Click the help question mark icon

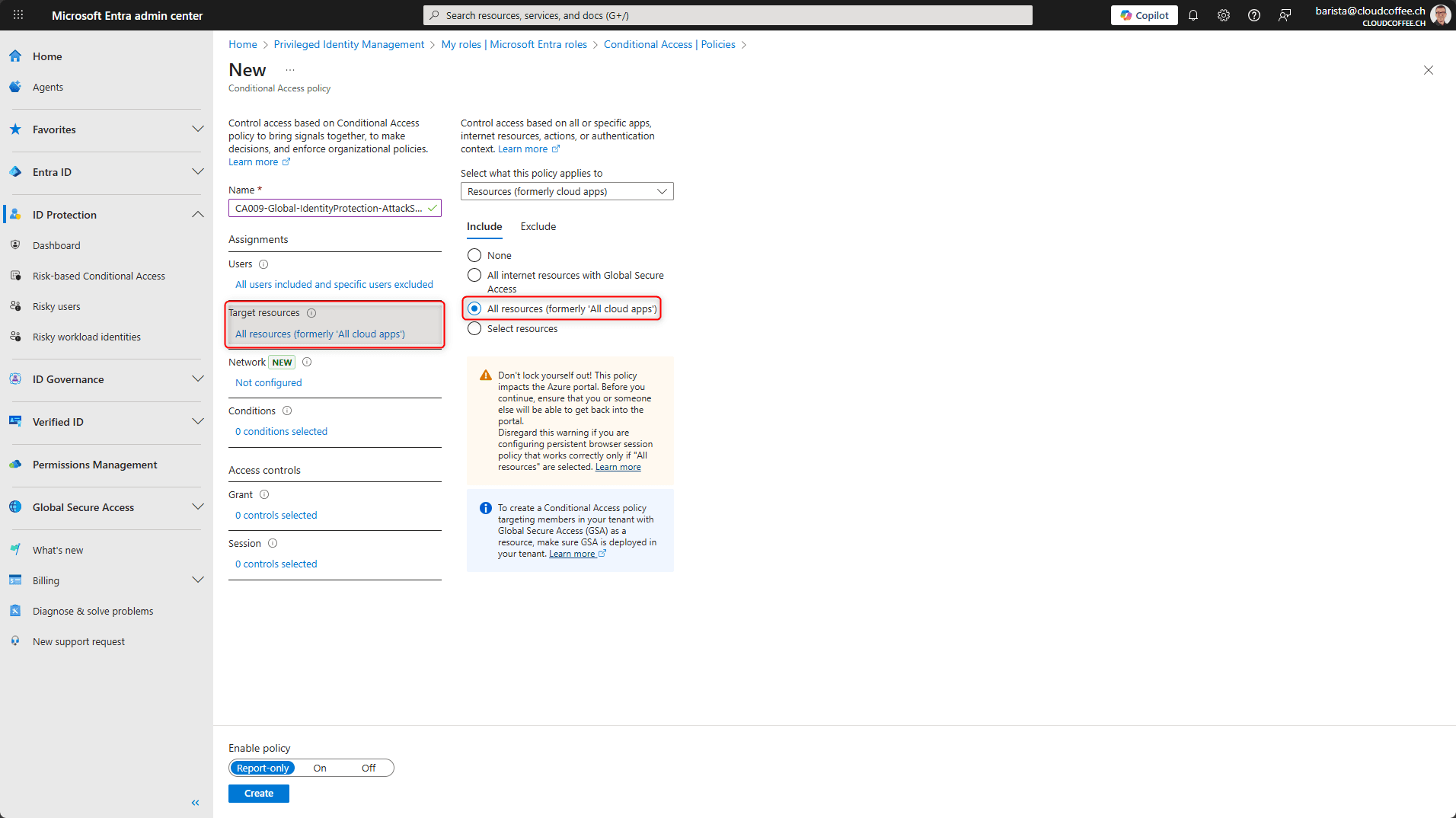(1253, 14)
